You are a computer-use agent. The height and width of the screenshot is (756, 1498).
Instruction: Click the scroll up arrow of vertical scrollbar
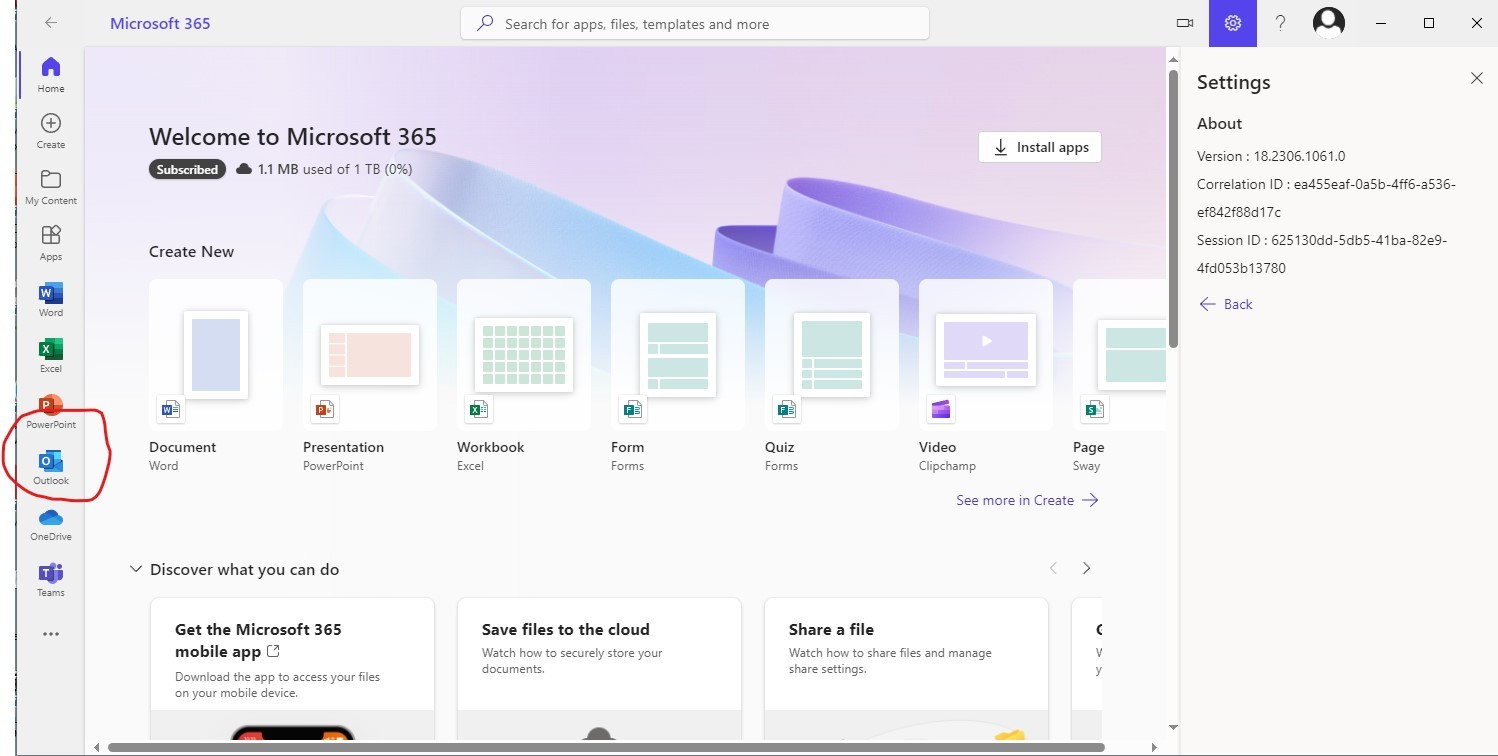(1174, 59)
